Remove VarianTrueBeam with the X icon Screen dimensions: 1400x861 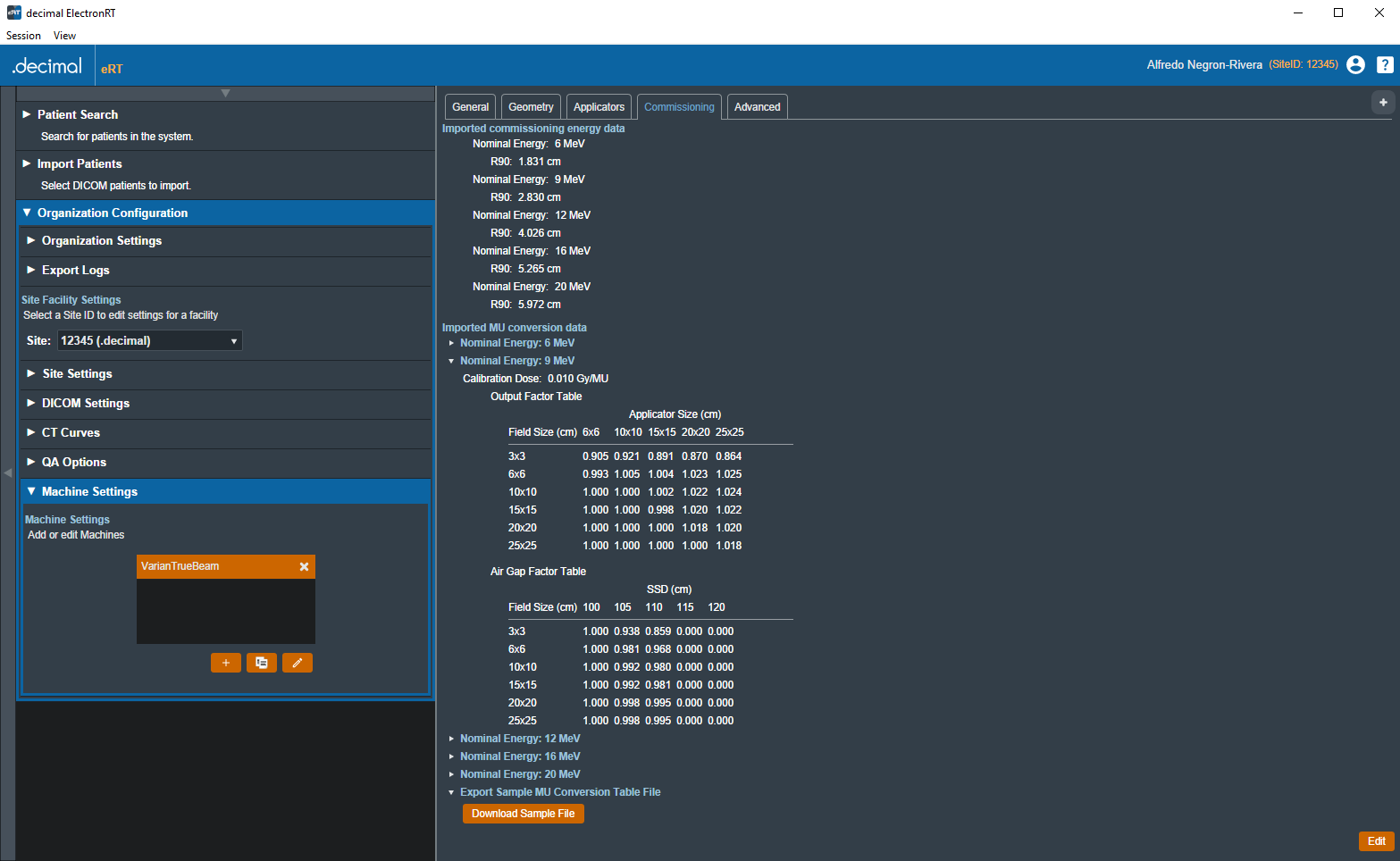(304, 567)
